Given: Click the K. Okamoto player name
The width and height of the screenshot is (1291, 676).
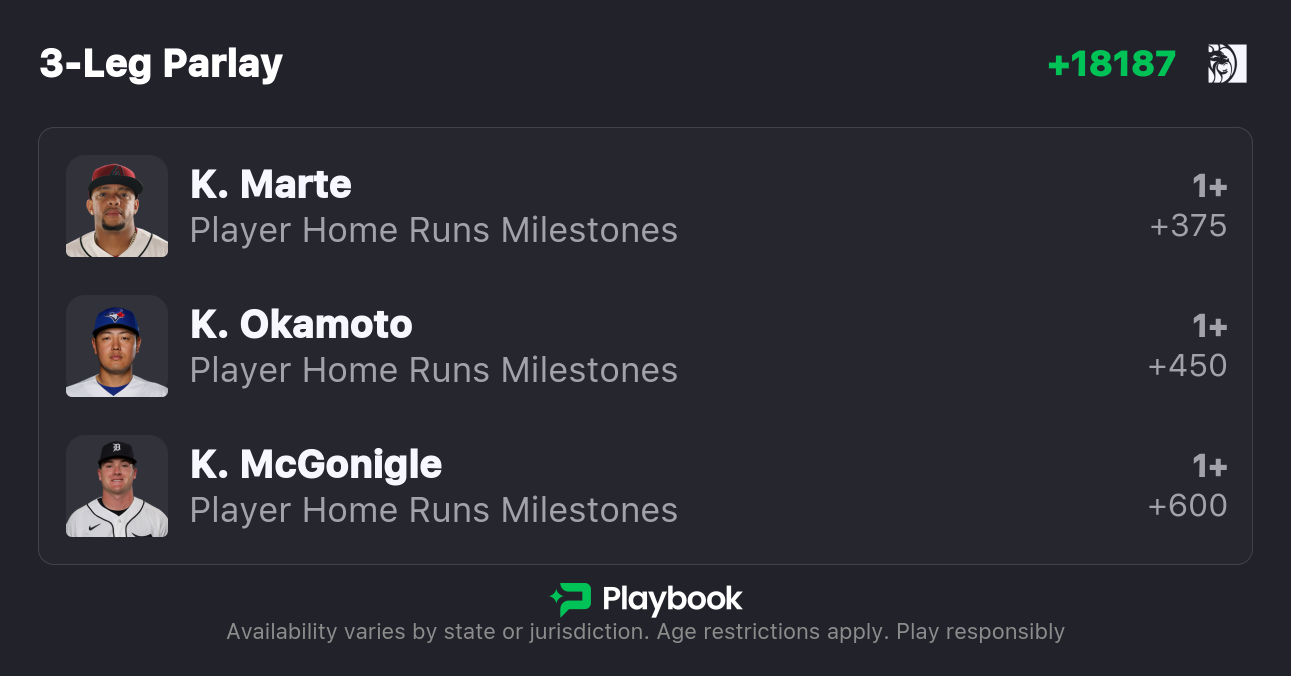Looking at the screenshot, I should coord(301,325).
